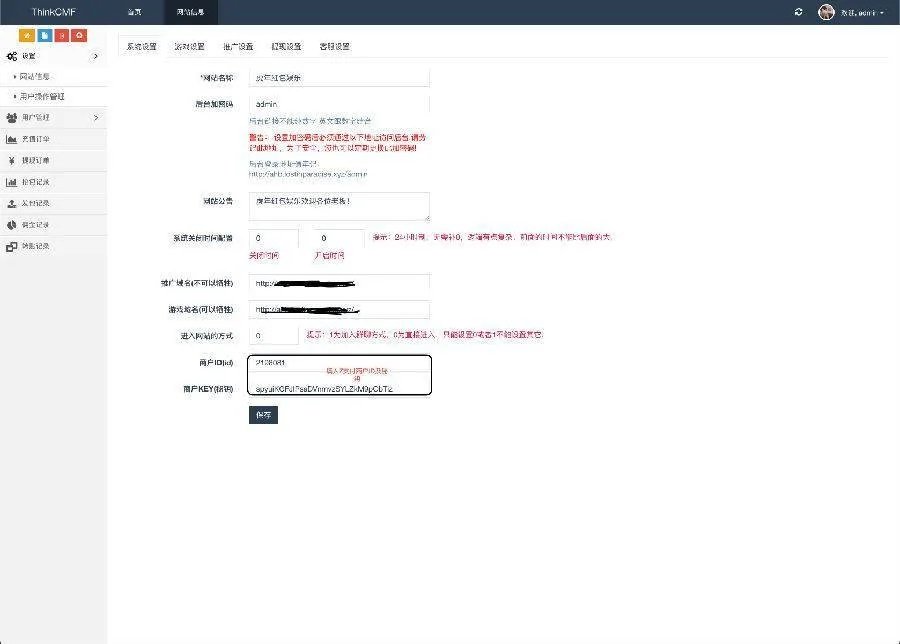Viewport: 900px width, 644px height.
Task: Click the 保存 save button
Action: point(262,414)
